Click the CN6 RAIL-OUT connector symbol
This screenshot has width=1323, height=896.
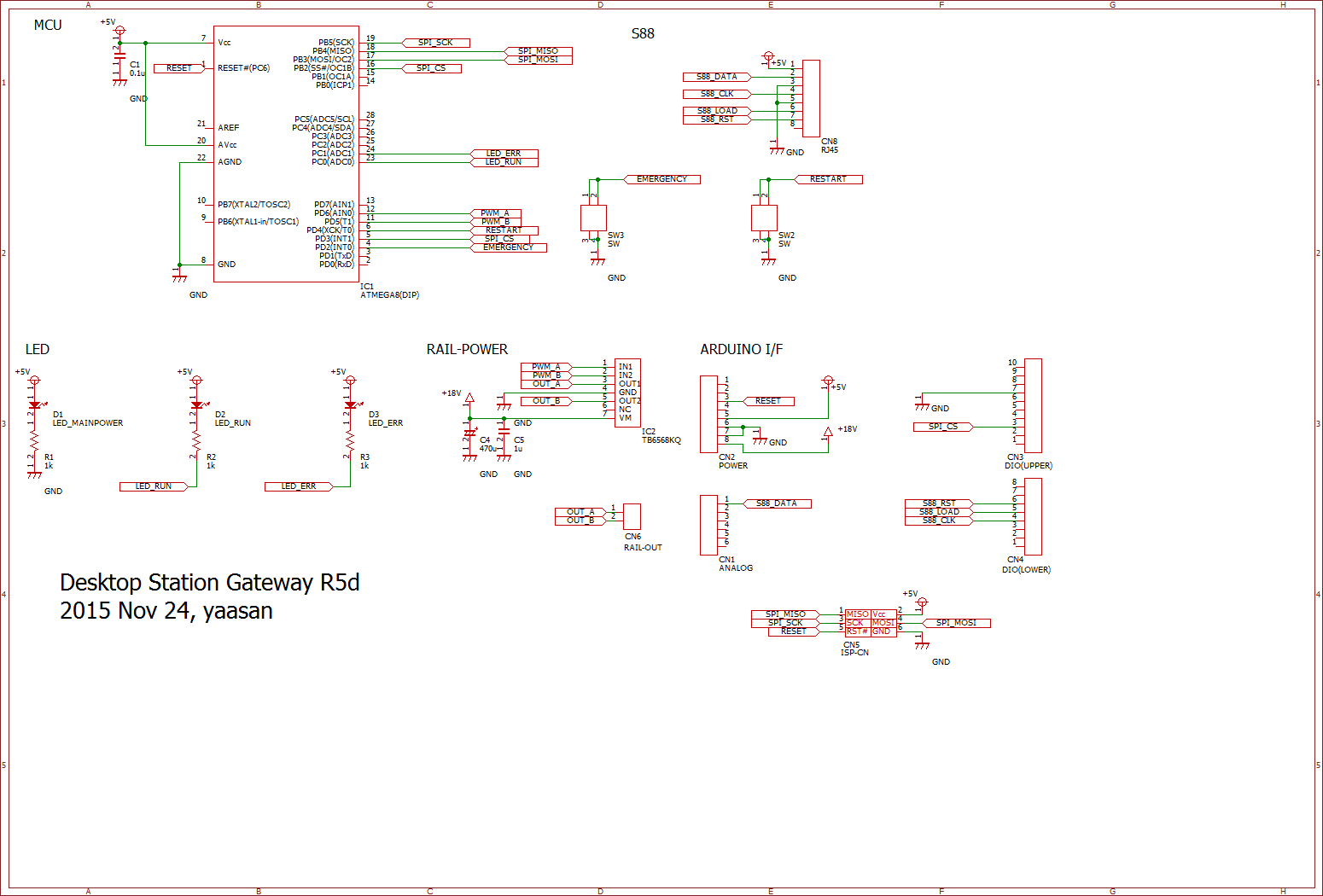632,516
